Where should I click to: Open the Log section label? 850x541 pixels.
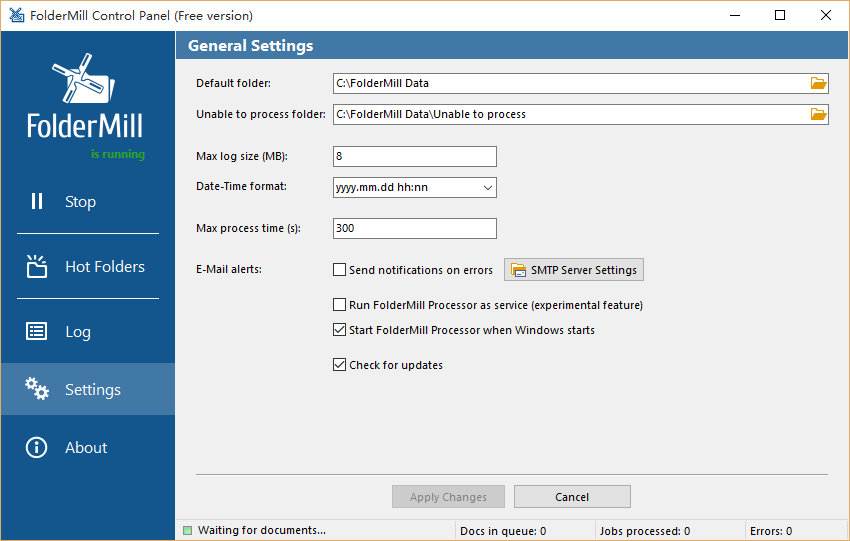point(78,332)
